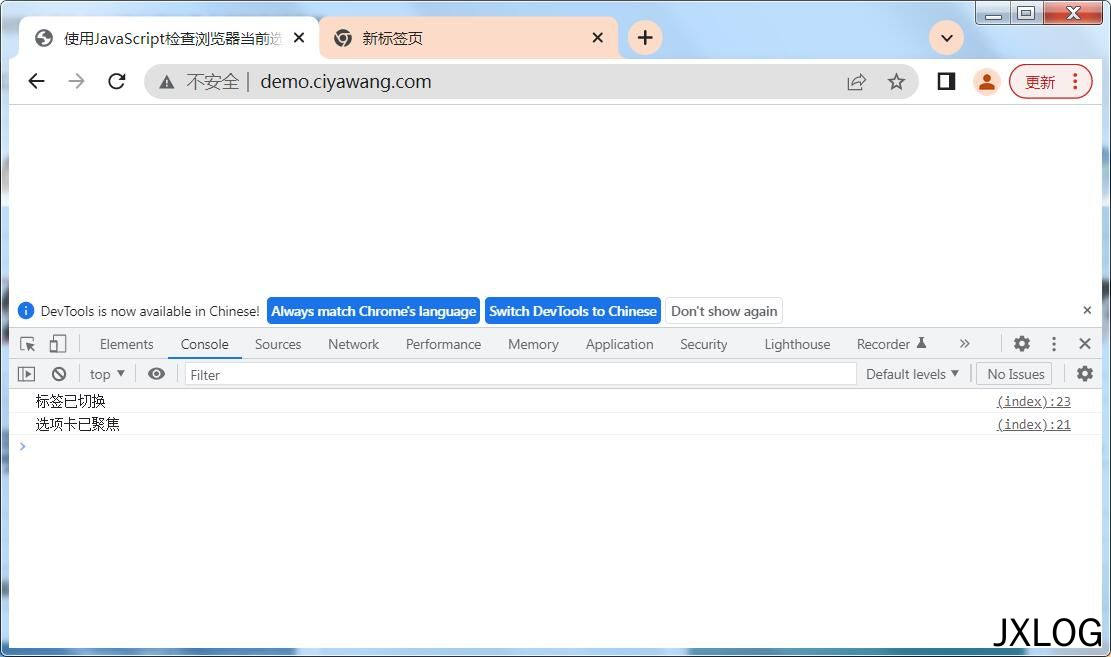Image resolution: width=1111 pixels, height=657 pixels.
Task: Reload the page with the refresh icon
Action: click(117, 82)
